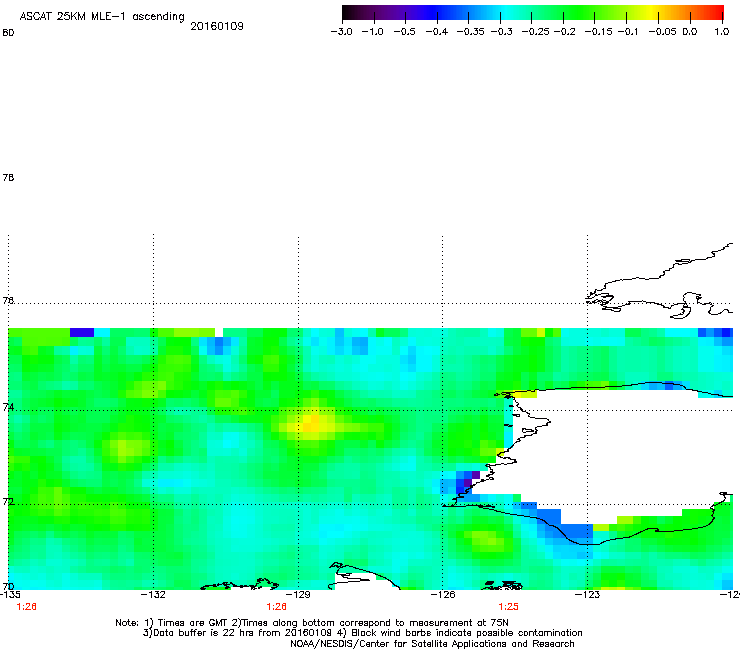Click the color bar label -0.3
The height and width of the screenshot is (650, 740).
pos(502,32)
